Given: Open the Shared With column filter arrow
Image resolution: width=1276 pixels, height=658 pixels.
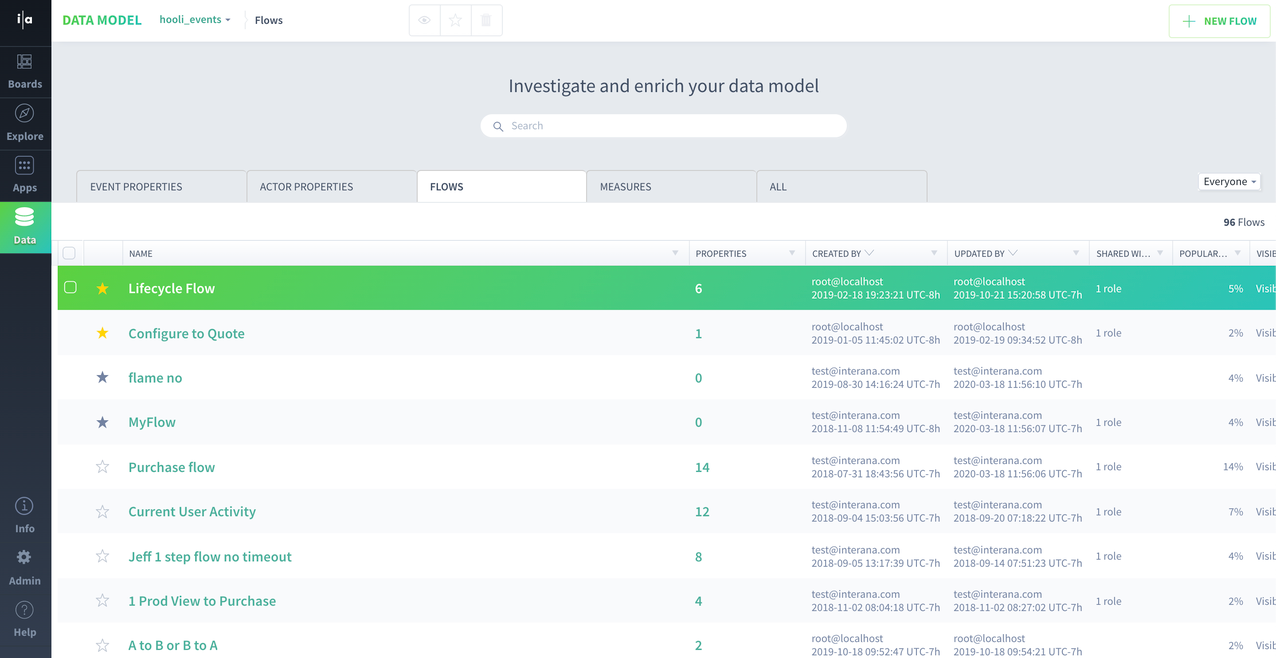Looking at the screenshot, I should [1160, 253].
